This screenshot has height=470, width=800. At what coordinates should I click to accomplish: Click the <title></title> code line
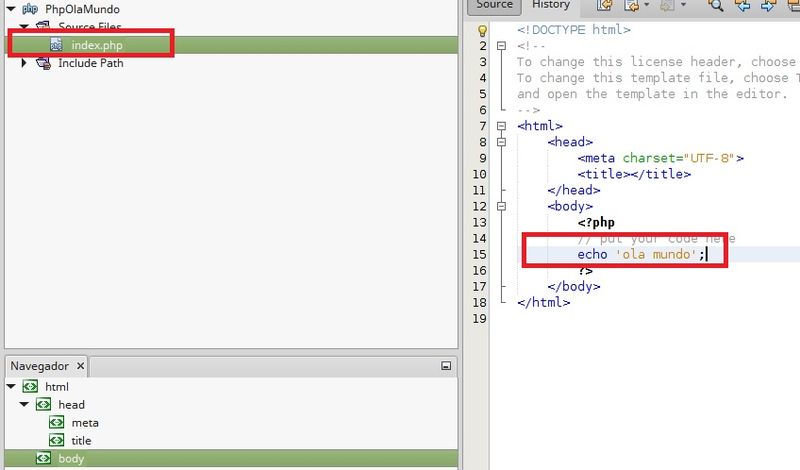pos(634,174)
